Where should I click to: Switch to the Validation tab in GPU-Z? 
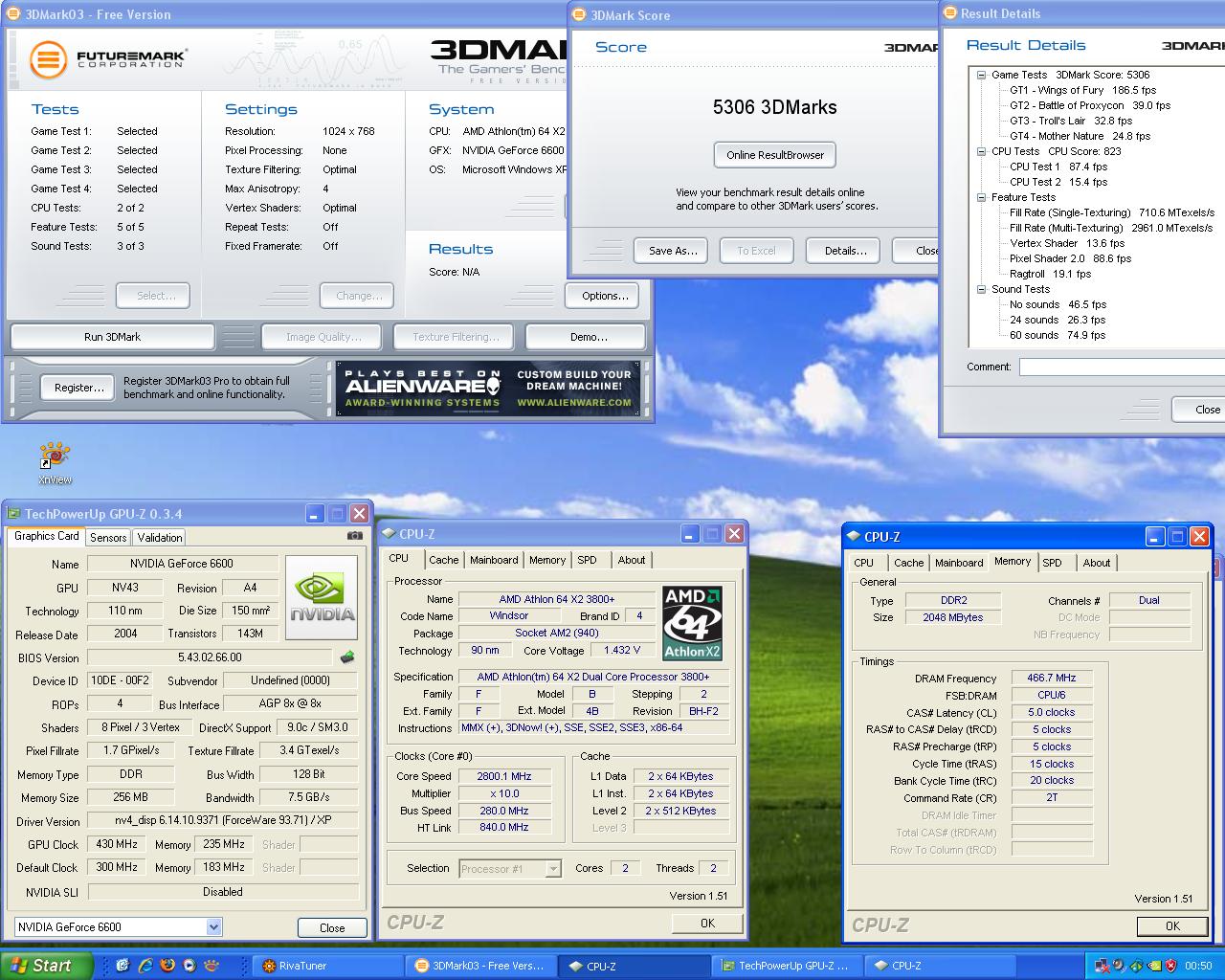(x=160, y=538)
